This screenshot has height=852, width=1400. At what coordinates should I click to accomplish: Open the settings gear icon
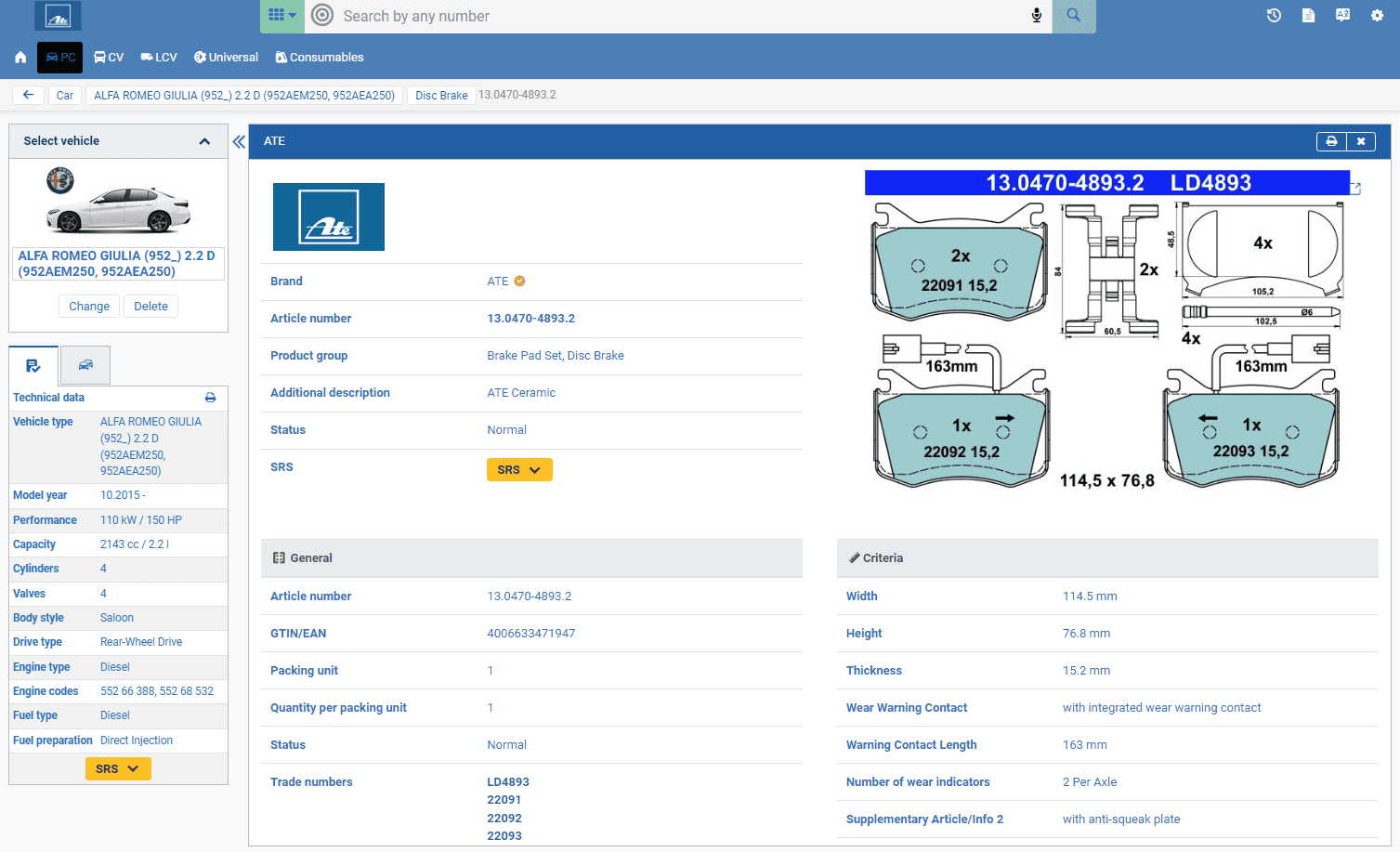[1377, 16]
